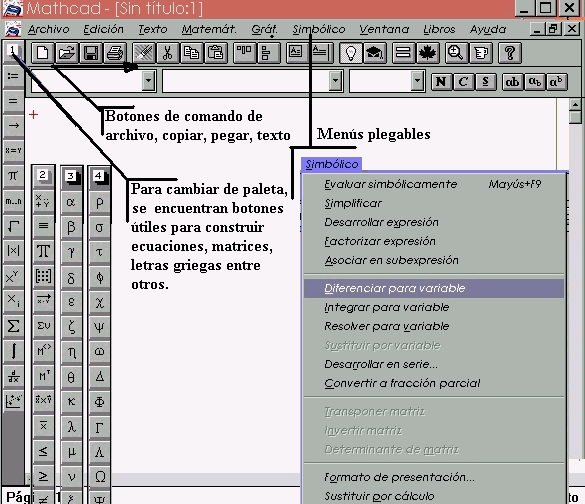The height and width of the screenshot is (504, 585).
Task: Insert summation from the Sigma palette button
Action: tap(13, 326)
